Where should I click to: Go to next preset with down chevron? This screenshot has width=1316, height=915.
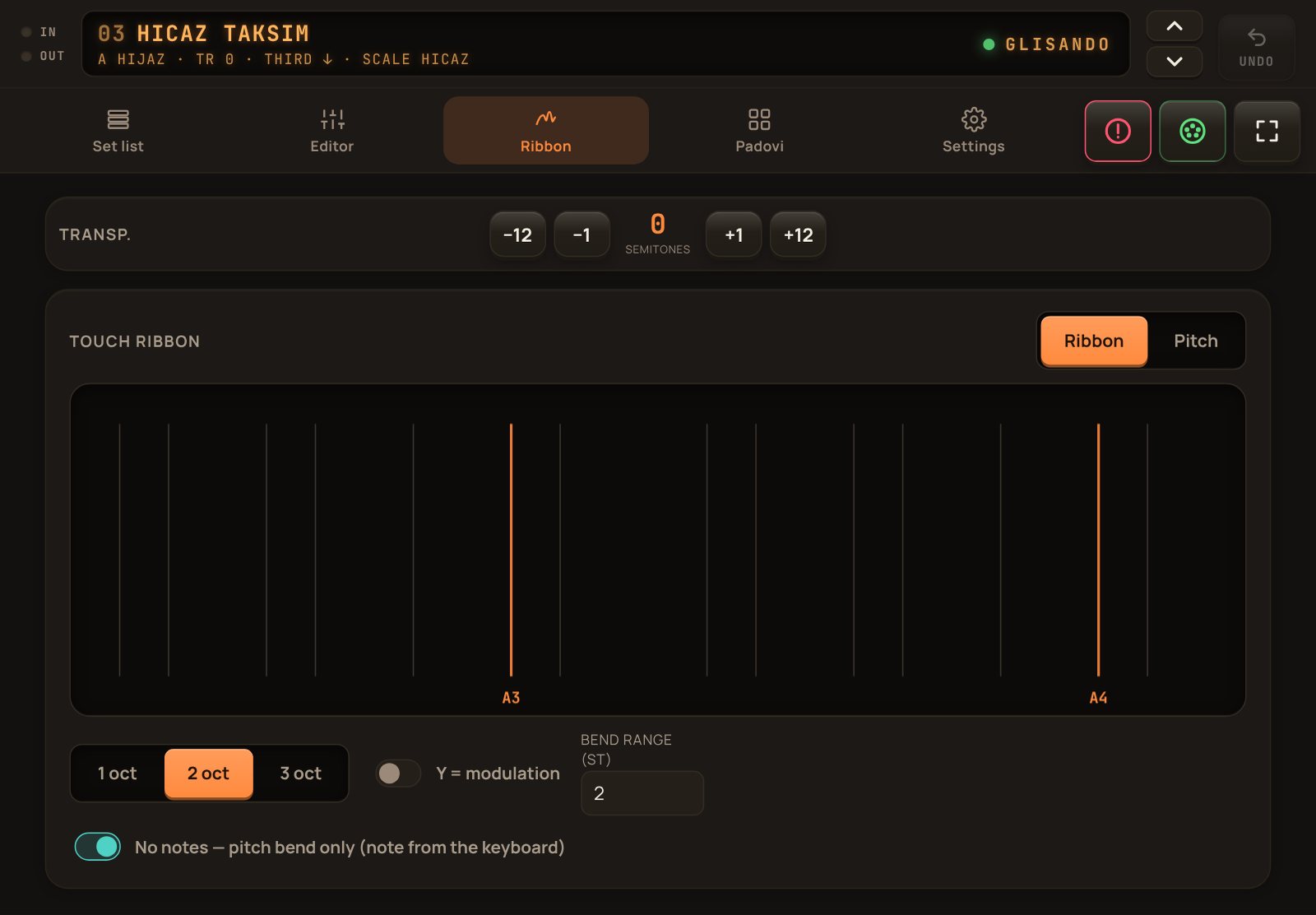(x=1175, y=62)
